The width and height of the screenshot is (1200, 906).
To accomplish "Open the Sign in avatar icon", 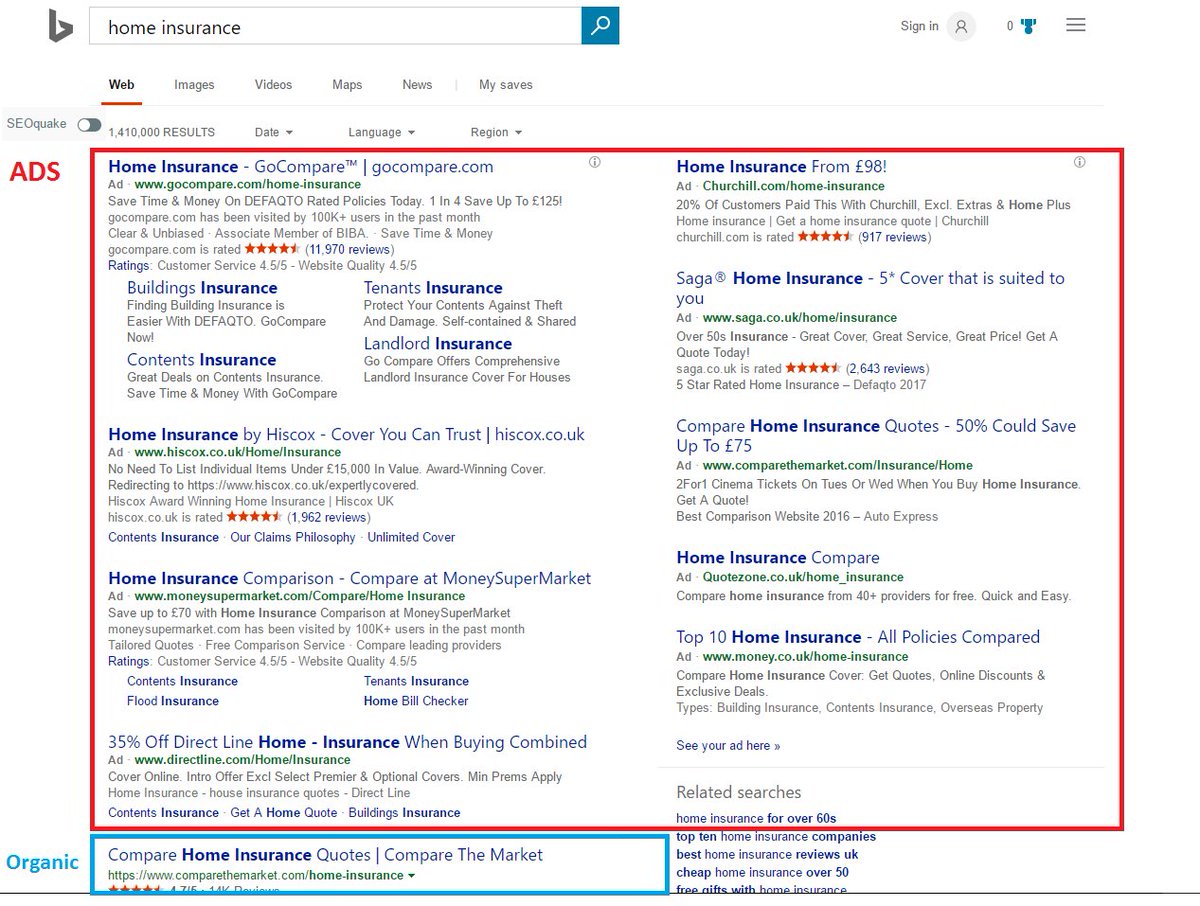I will click(961, 27).
